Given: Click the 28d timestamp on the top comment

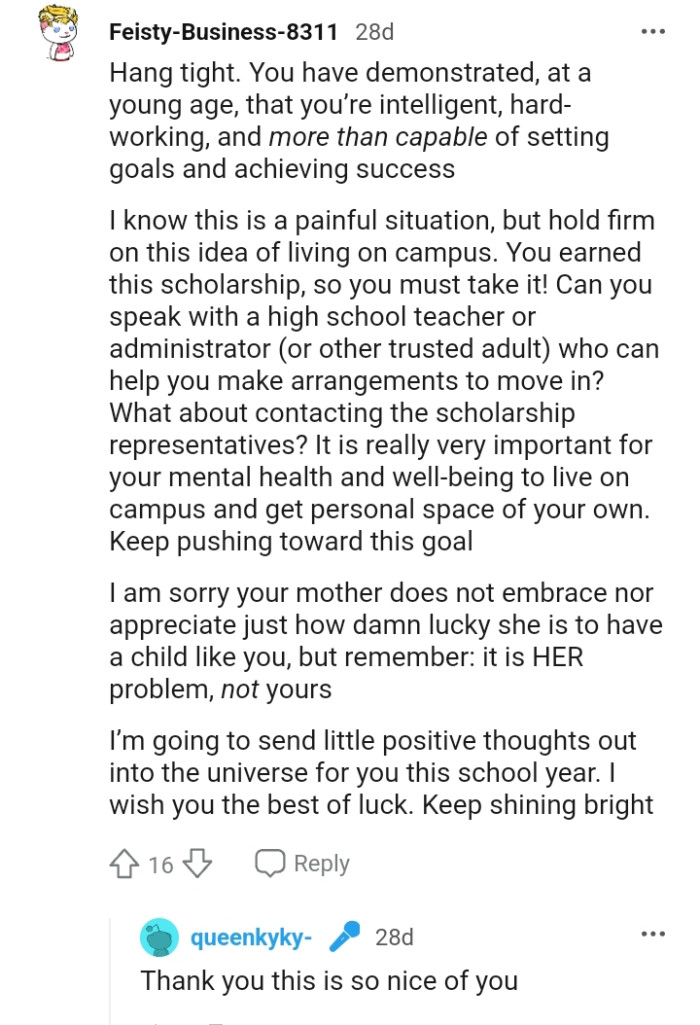Looking at the screenshot, I should tap(372, 32).
